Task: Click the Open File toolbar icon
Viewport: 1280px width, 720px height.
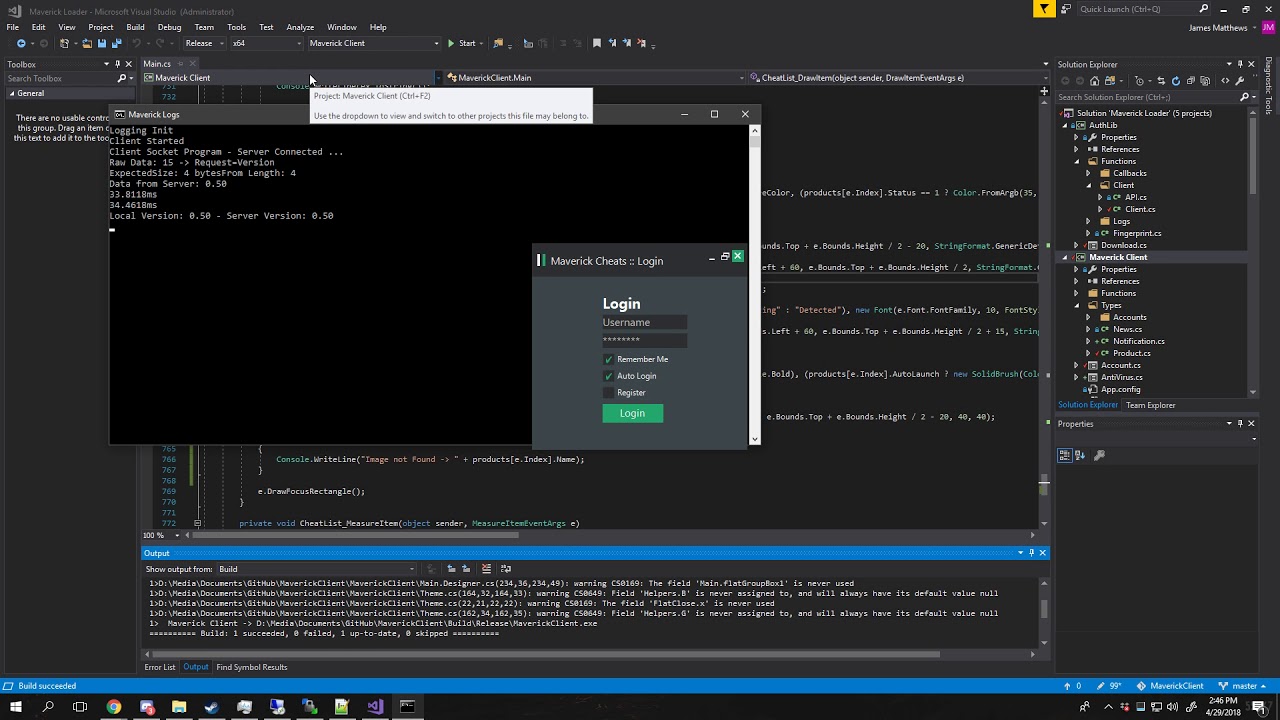Action: (x=87, y=43)
